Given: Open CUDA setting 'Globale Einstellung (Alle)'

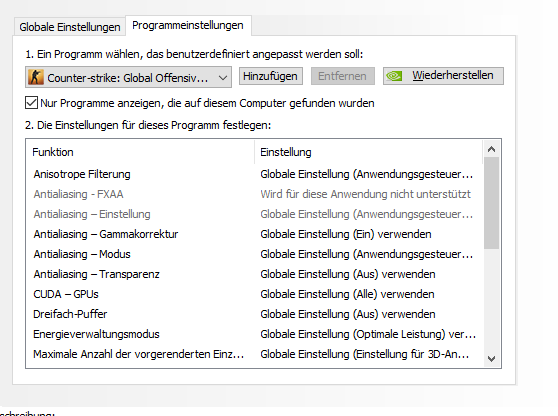Looking at the screenshot, I should click(x=347, y=294).
